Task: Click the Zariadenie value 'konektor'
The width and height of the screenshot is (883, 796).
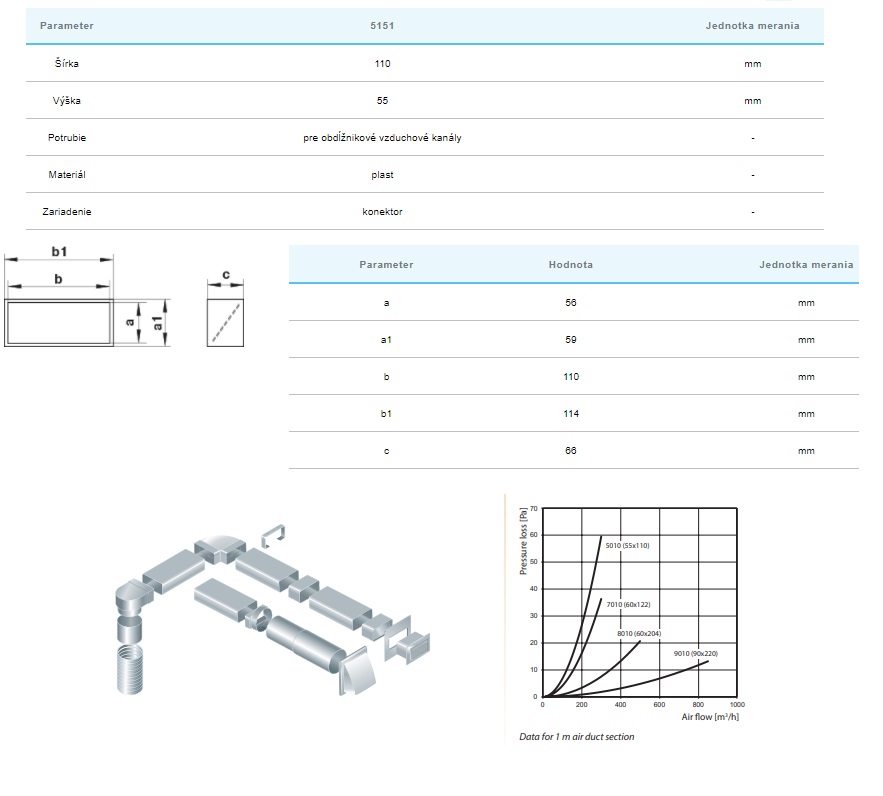Action: tap(382, 211)
